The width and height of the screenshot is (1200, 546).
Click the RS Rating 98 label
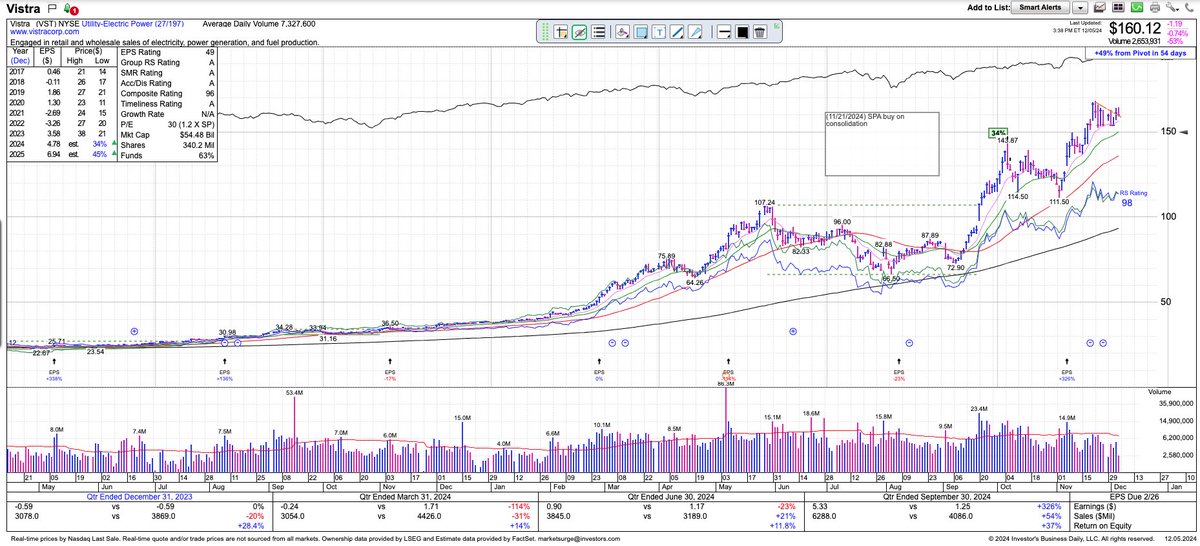[1131, 198]
